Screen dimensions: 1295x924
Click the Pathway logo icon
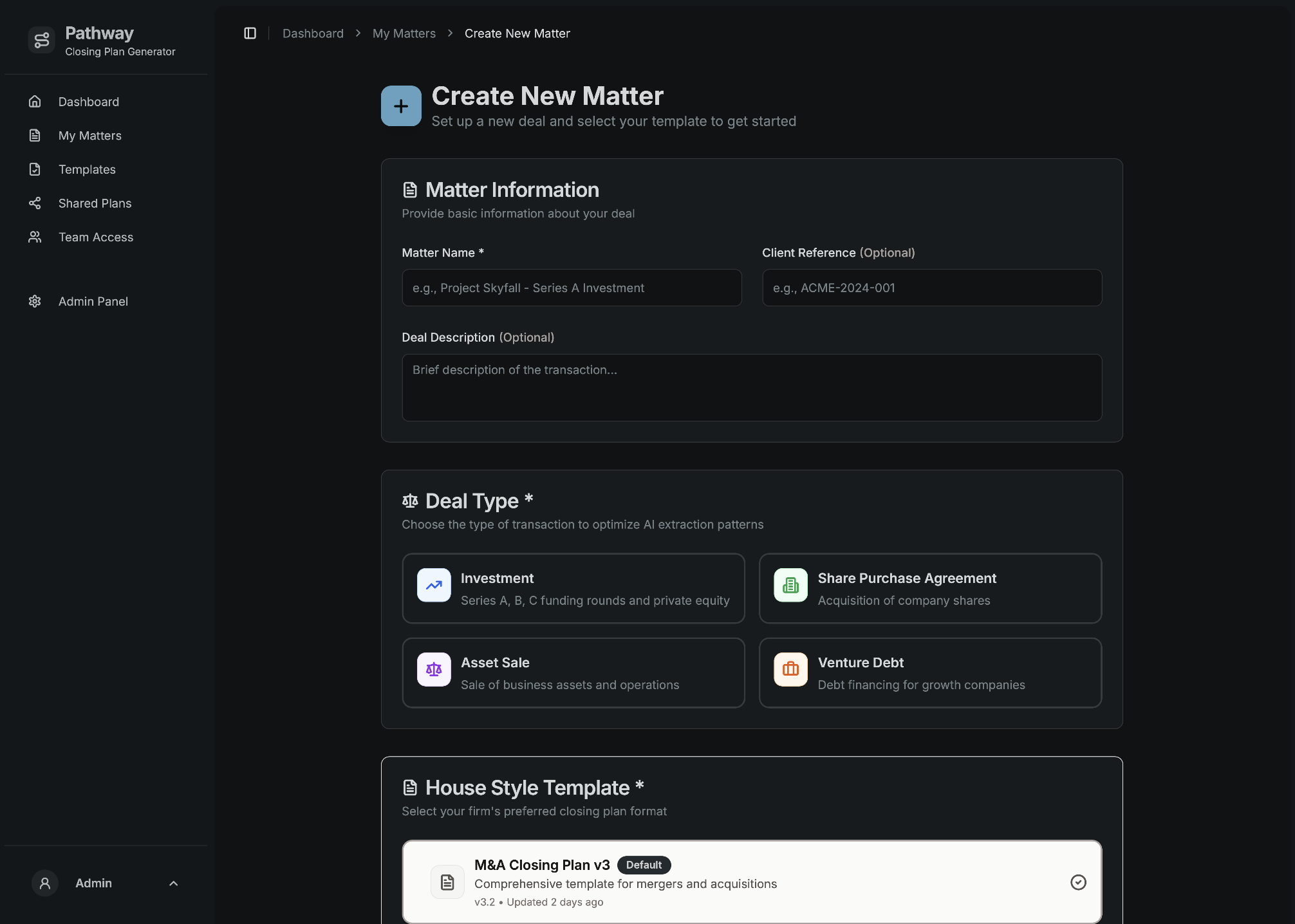pyautogui.click(x=42, y=41)
